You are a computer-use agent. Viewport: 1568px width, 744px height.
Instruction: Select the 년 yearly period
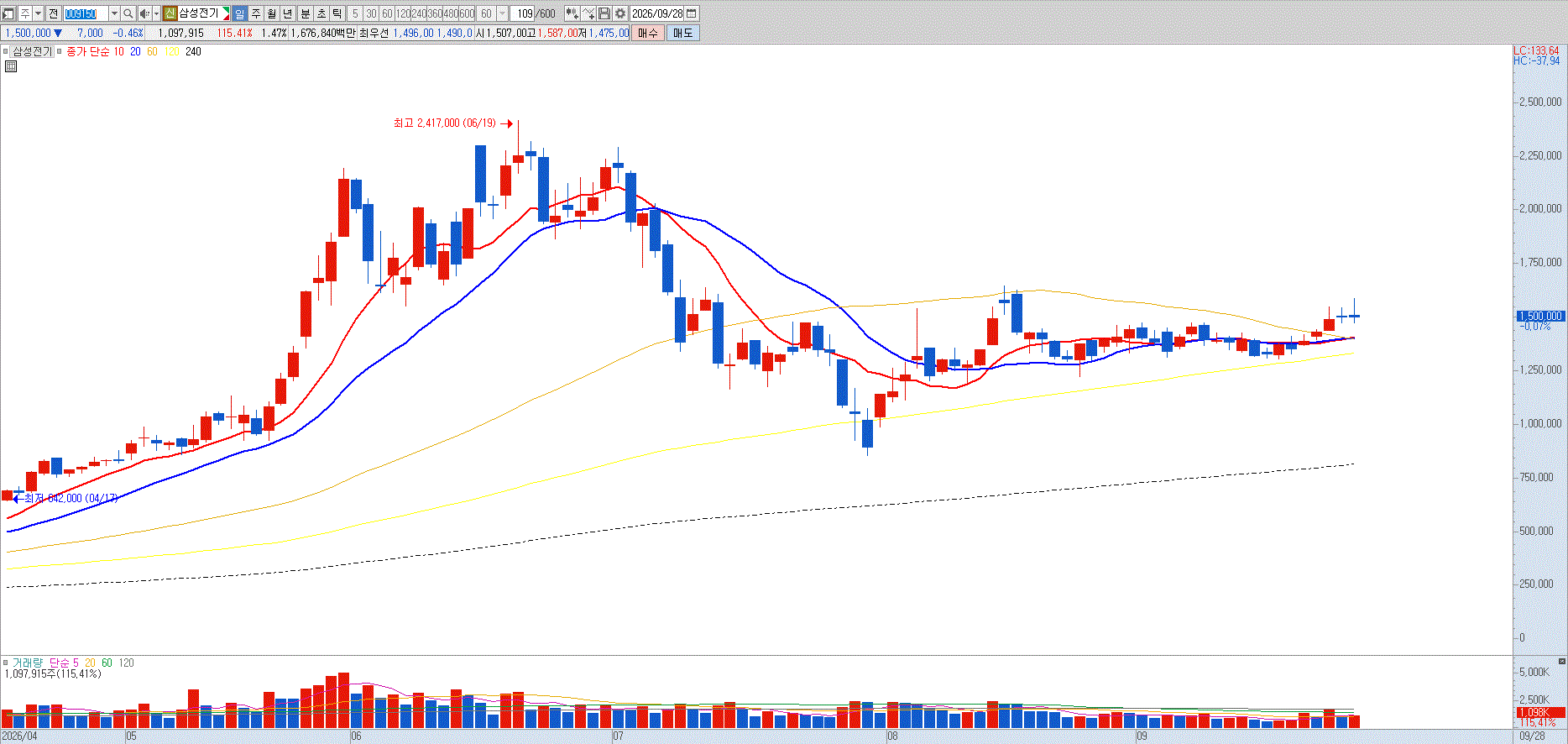tap(288, 13)
